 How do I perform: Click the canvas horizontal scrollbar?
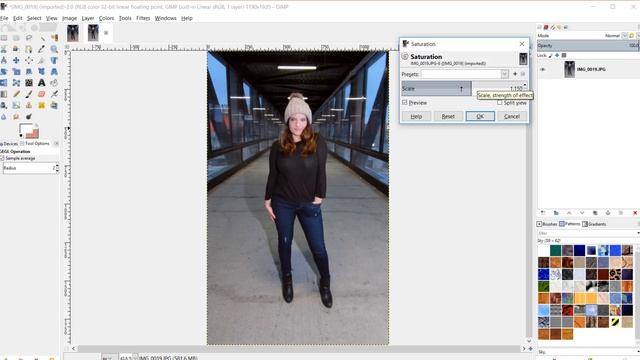coord(298,349)
